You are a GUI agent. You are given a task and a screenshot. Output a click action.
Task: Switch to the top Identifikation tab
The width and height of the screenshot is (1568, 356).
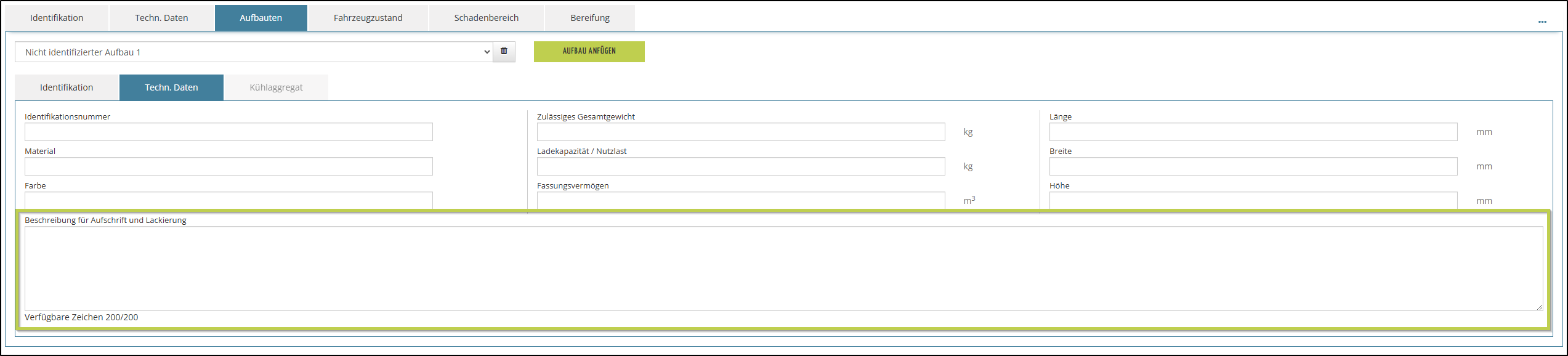[x=57, y=18]
